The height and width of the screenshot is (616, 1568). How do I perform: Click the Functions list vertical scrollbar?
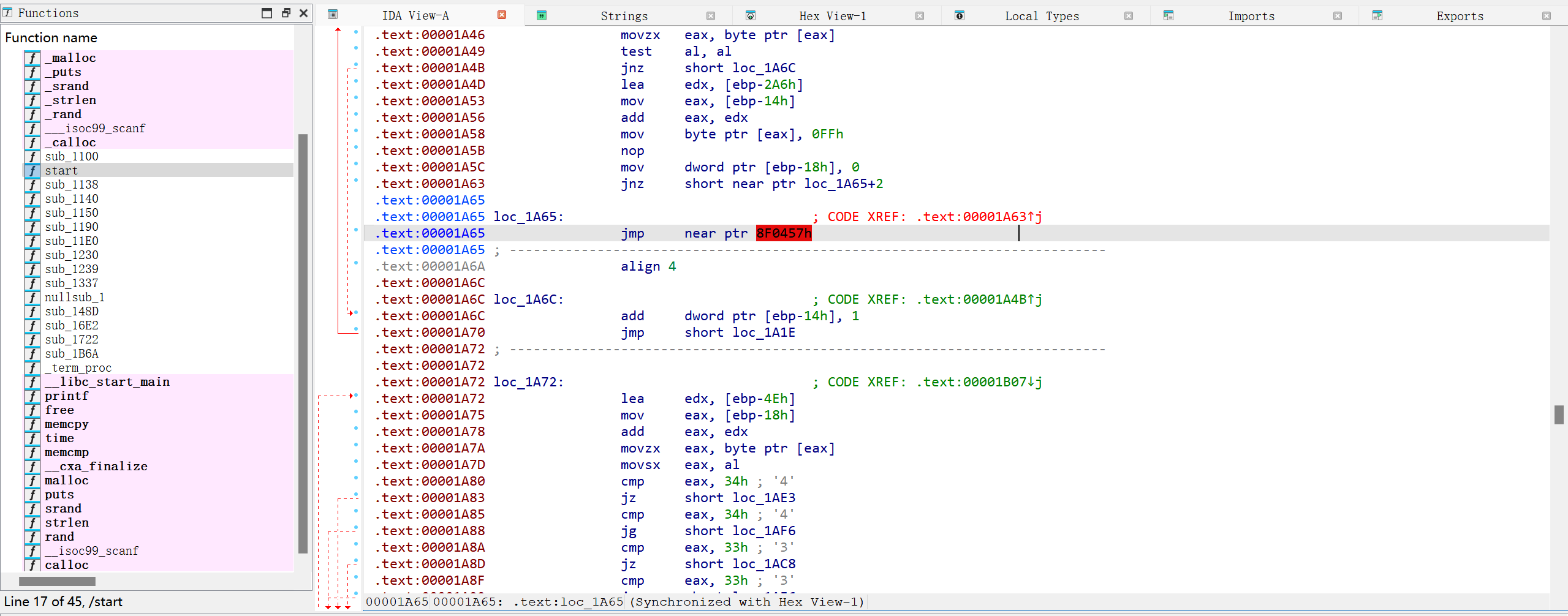tap(303, 343)
